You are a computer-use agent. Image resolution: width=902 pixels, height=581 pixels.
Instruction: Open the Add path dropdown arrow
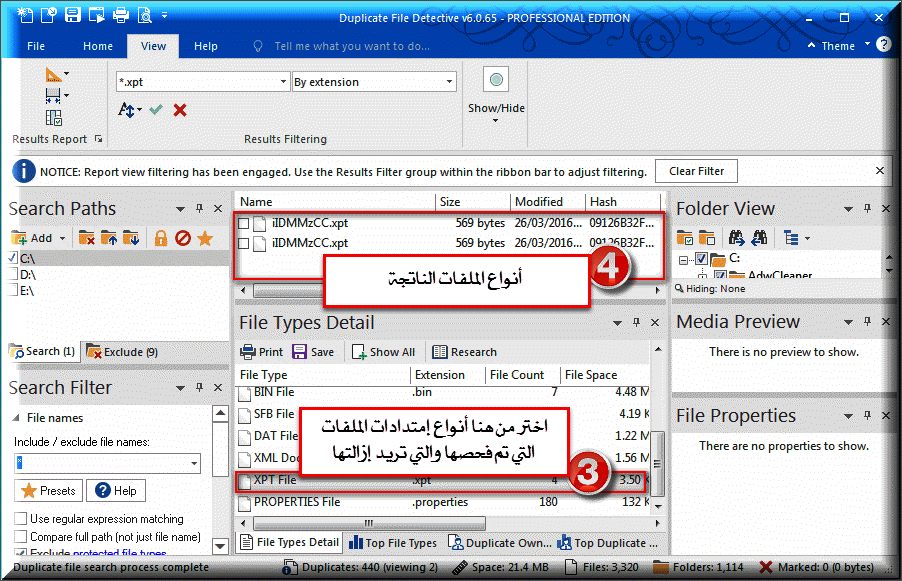point(62,238)
